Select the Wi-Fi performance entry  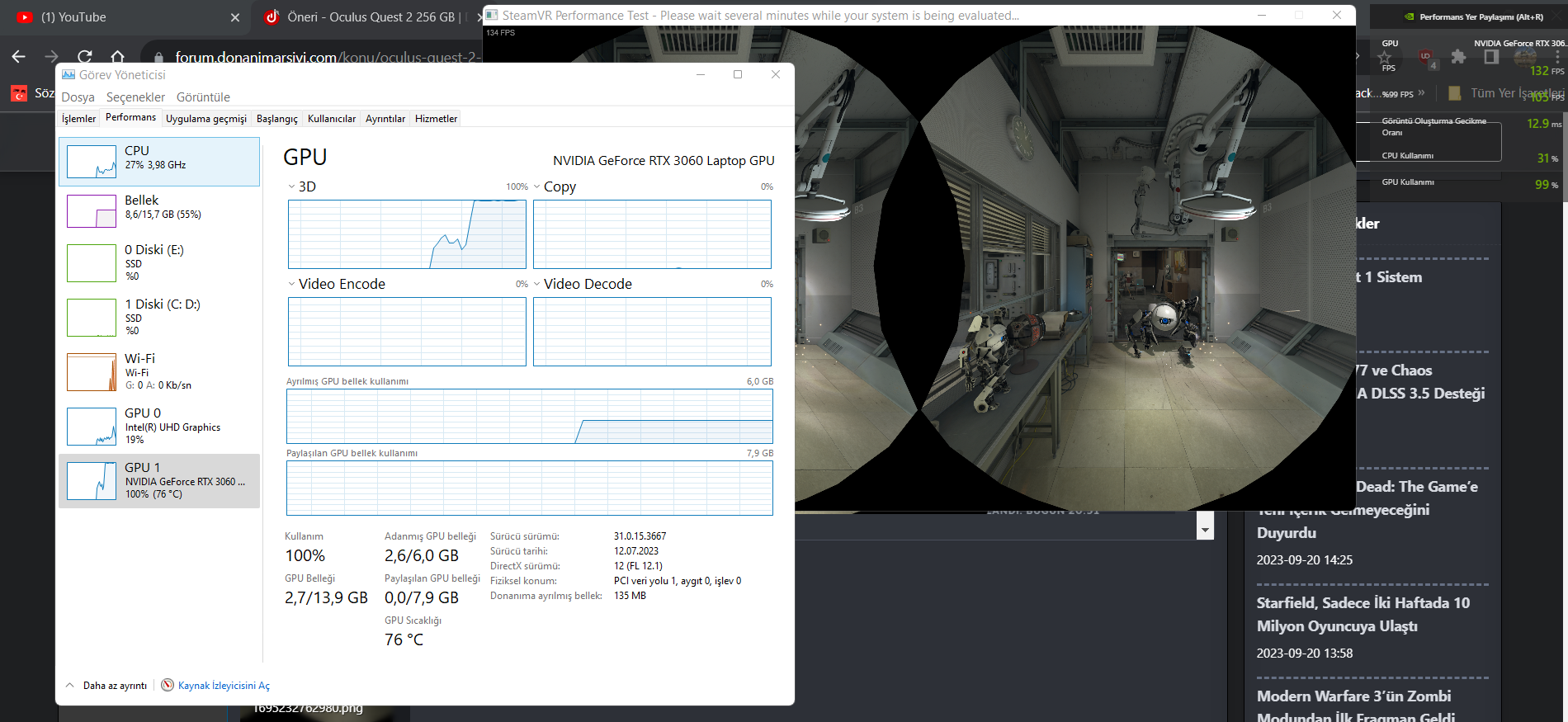coord(159,371)
